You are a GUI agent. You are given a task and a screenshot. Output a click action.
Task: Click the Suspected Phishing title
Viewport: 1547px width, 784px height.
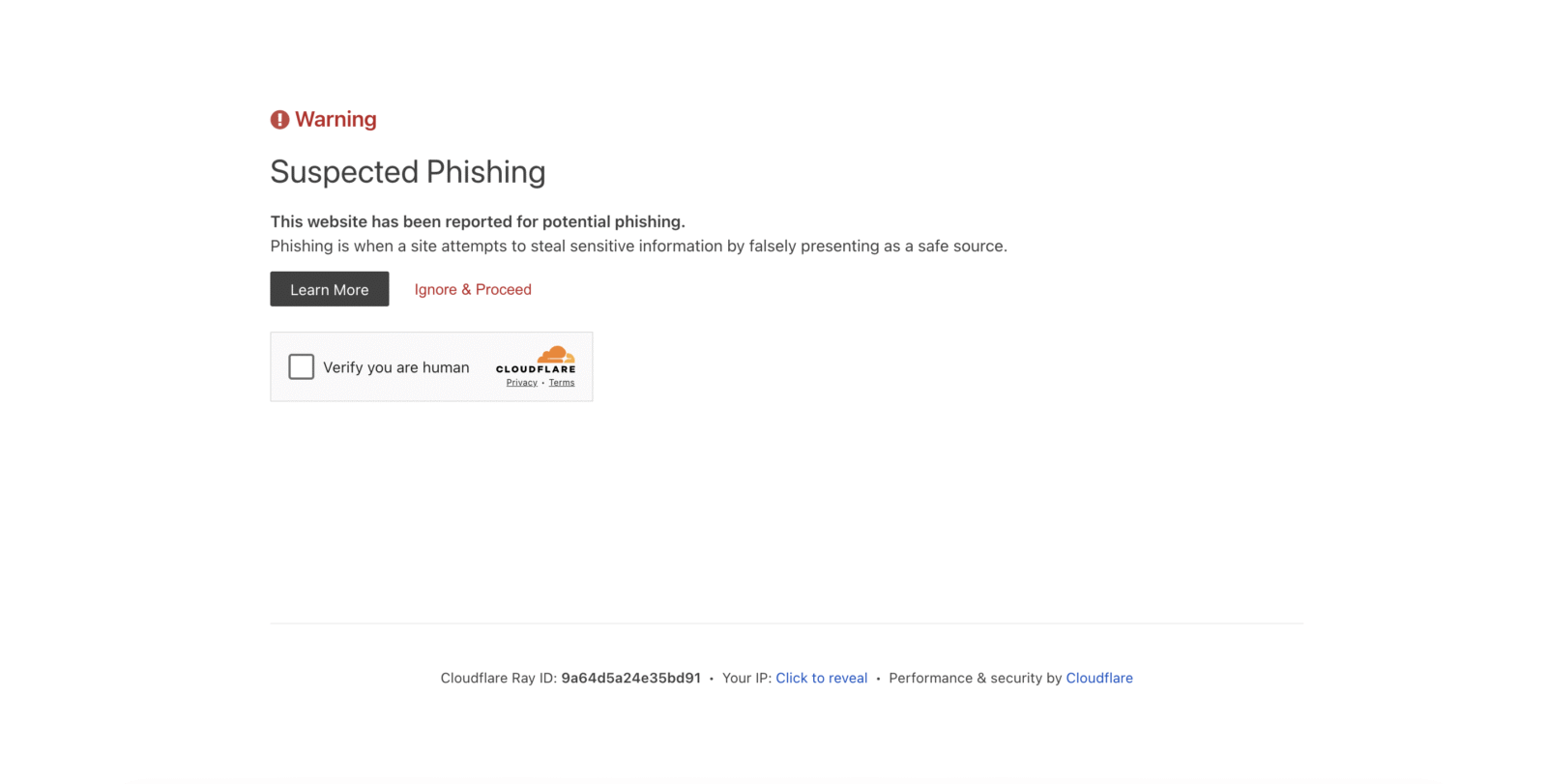click(408, 172)
